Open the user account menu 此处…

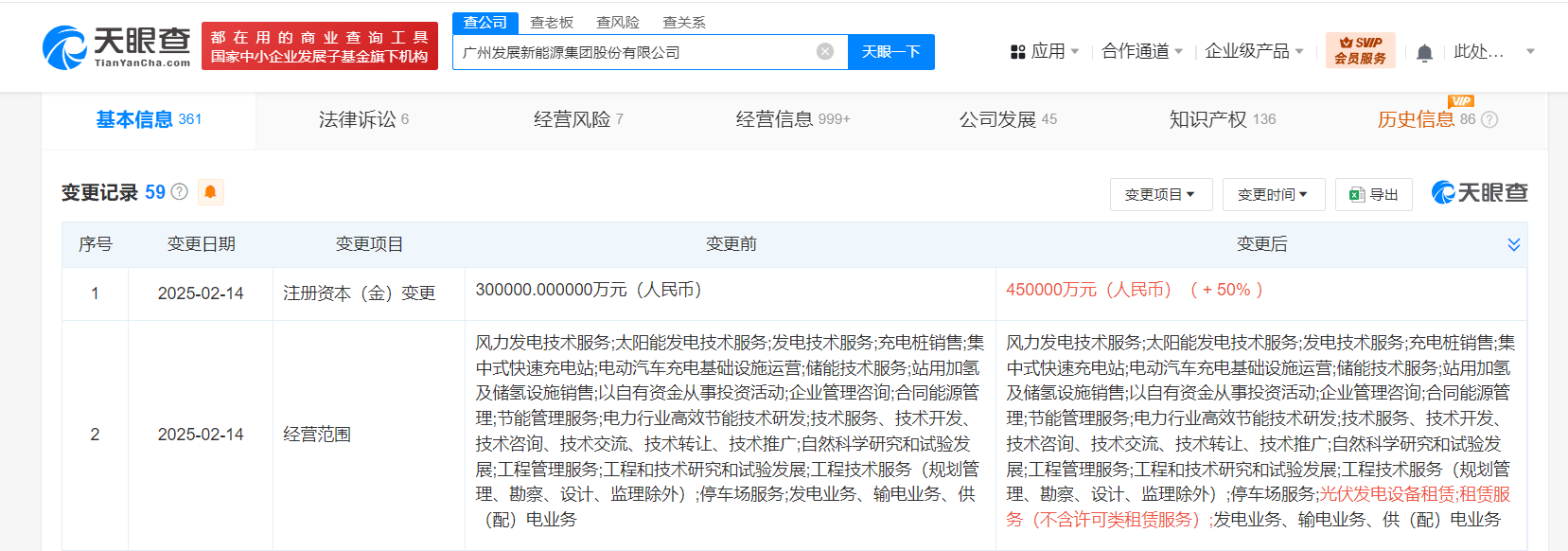click(1494, 51)
